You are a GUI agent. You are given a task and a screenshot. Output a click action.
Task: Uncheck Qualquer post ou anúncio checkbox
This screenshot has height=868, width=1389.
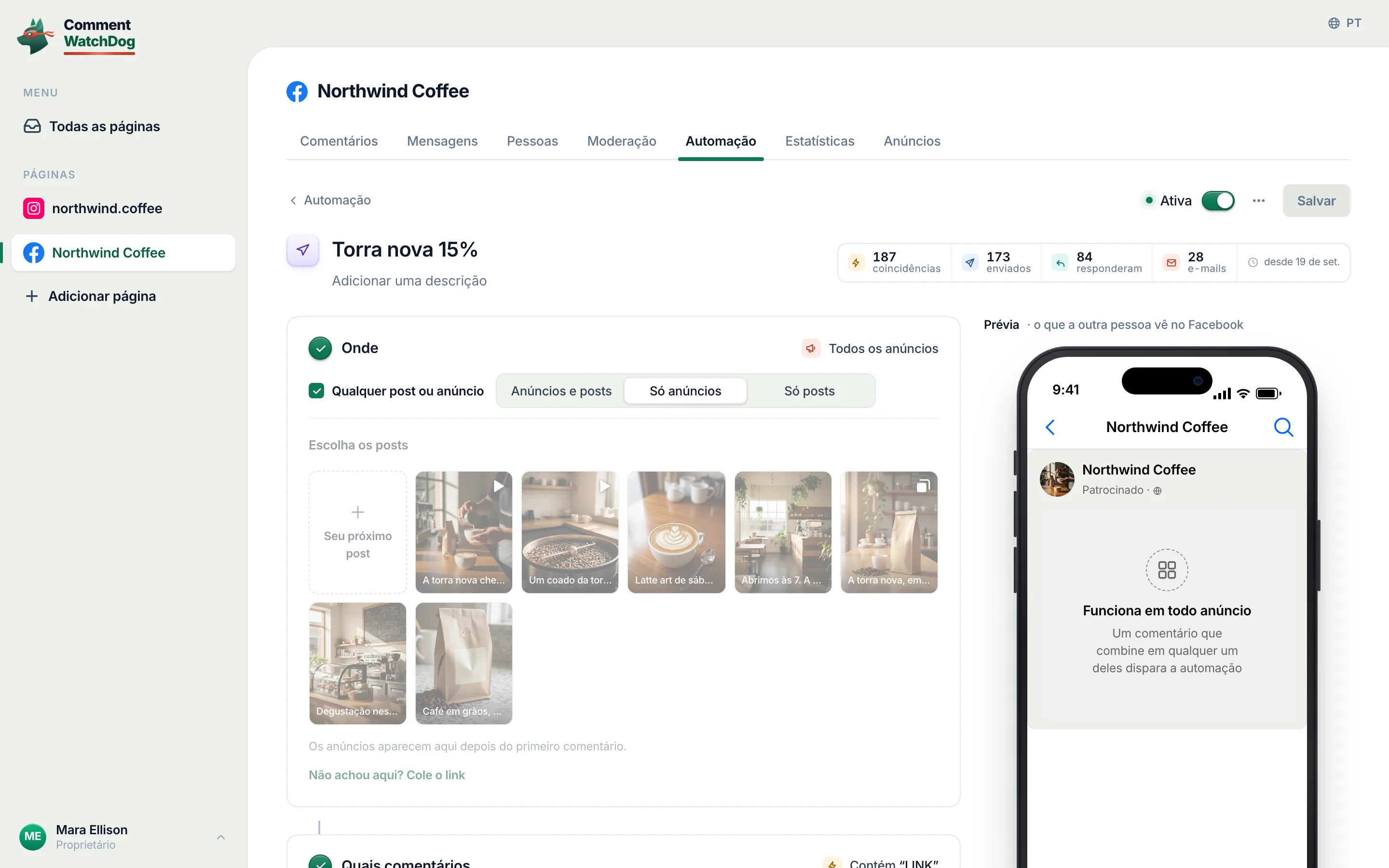coord(316,391)
